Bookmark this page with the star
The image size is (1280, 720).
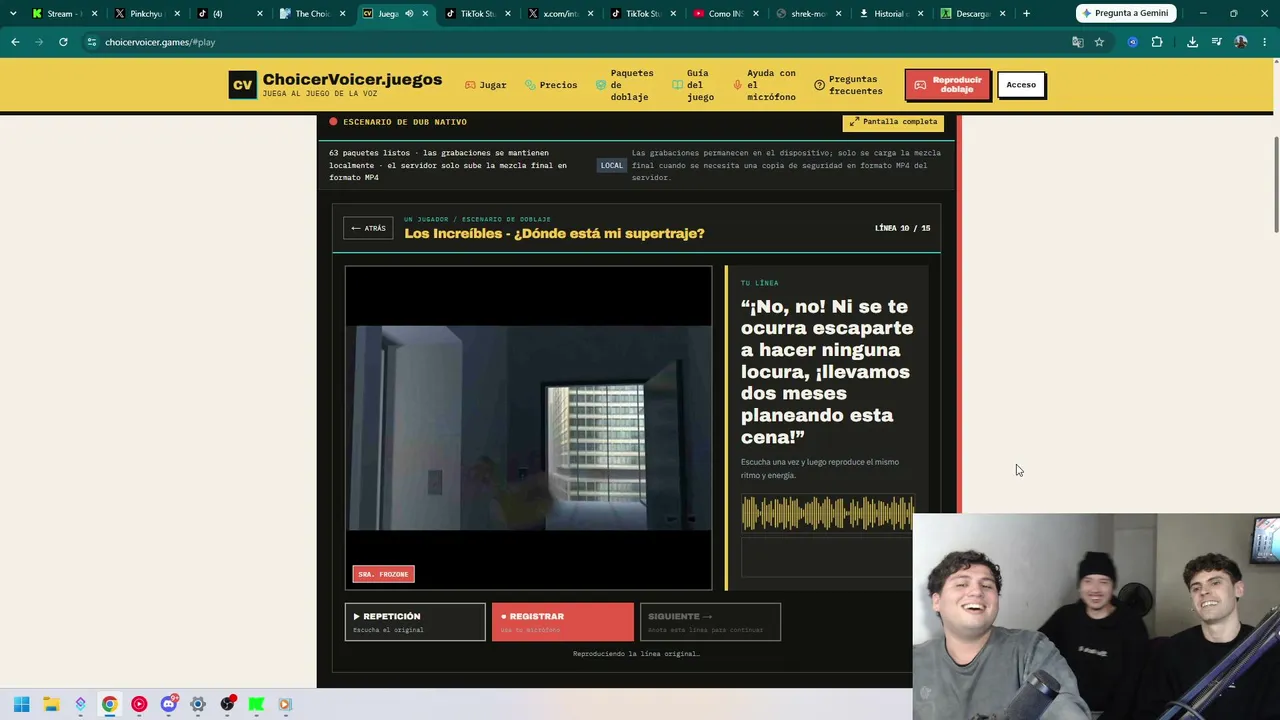pos(1099,42)
